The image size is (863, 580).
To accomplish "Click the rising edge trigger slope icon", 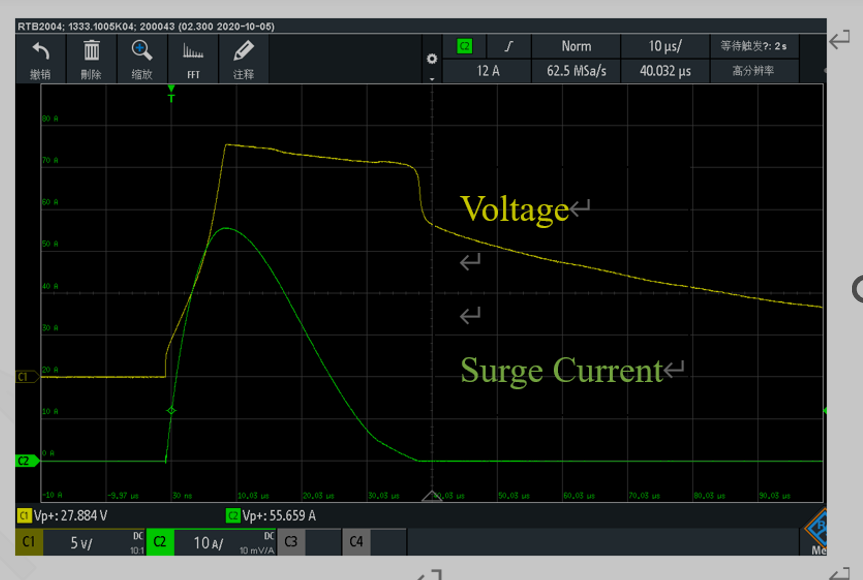I will (509, 46).
